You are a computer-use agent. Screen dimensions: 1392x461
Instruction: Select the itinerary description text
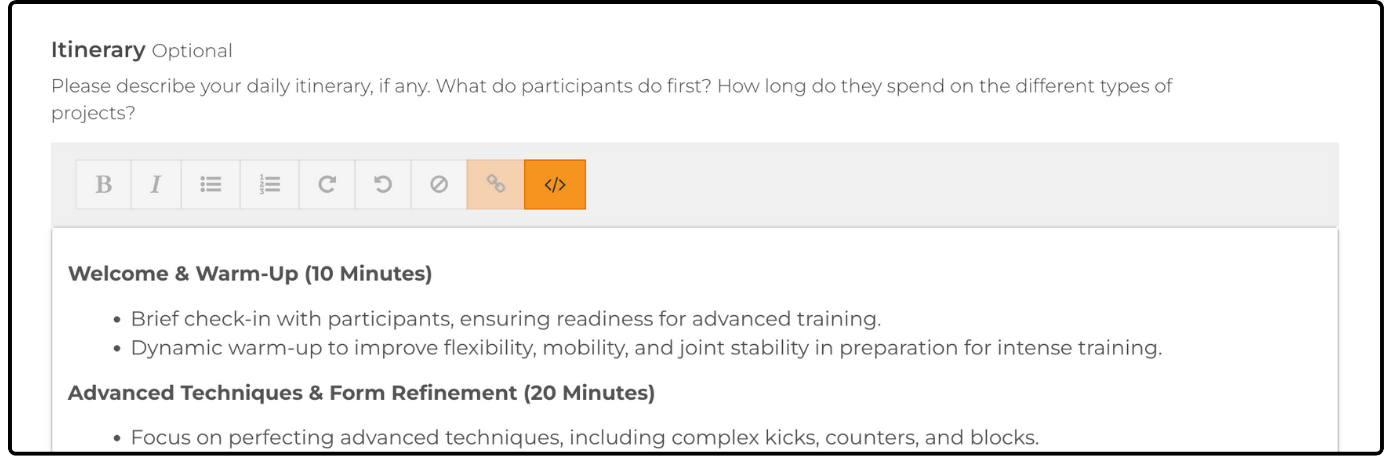coord(611,100)
